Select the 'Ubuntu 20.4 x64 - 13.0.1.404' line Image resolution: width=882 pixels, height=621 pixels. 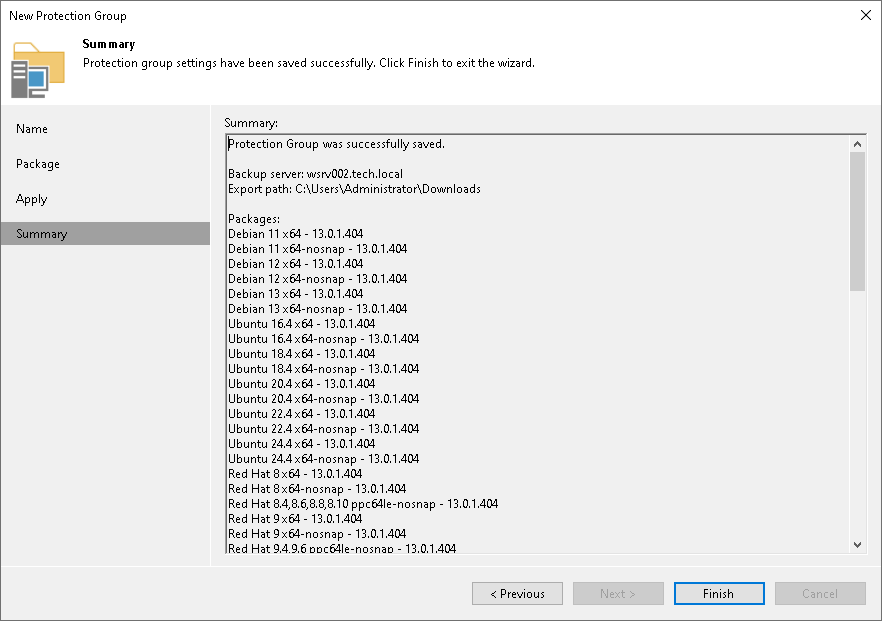coord(302,384)
